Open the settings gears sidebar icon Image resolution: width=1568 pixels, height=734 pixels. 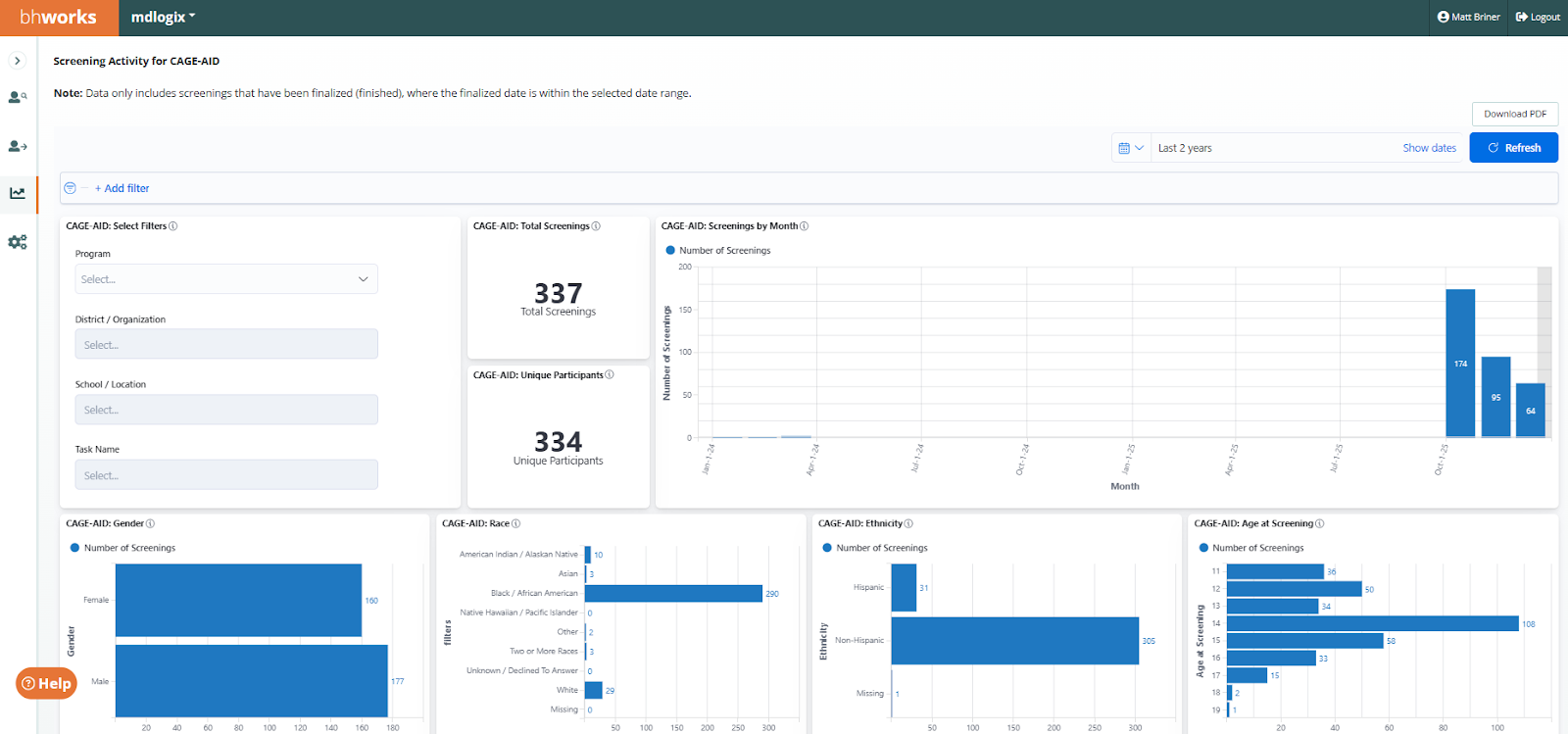point(18,242)
